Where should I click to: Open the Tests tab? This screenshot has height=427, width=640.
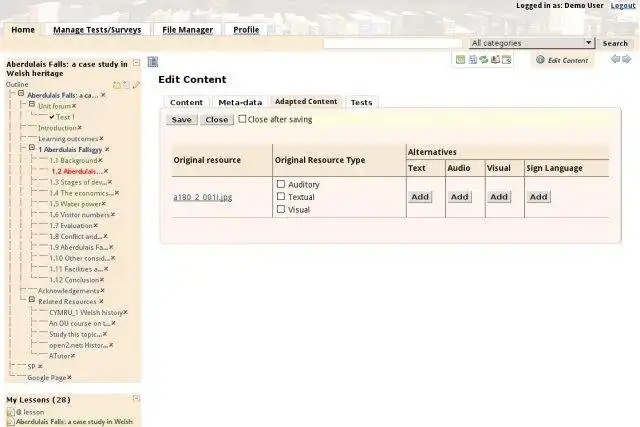tap(362, 102)
